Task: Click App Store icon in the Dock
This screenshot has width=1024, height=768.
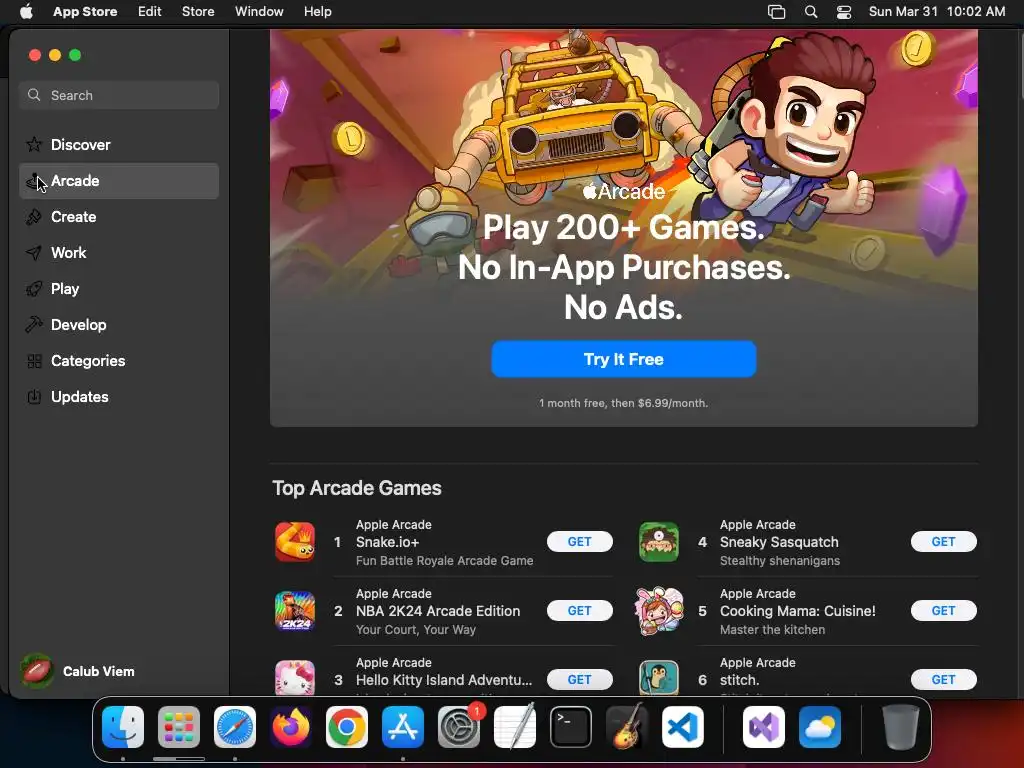Action: click(402, 727)
